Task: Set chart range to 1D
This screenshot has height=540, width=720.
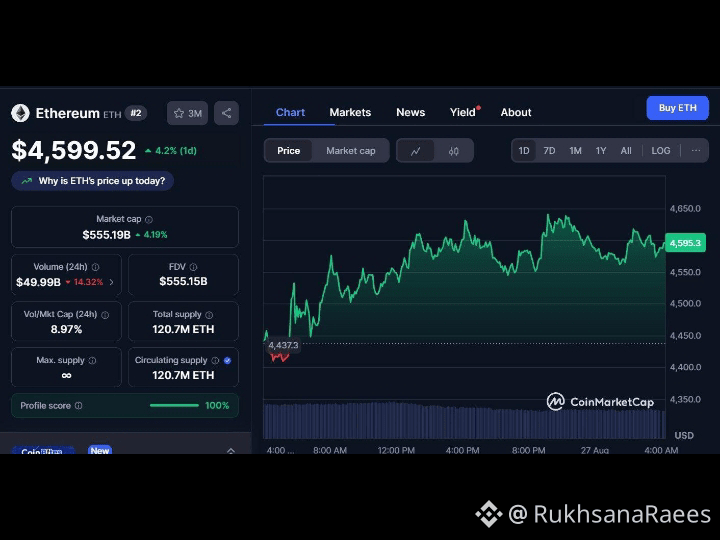Action: click(524, 151)
